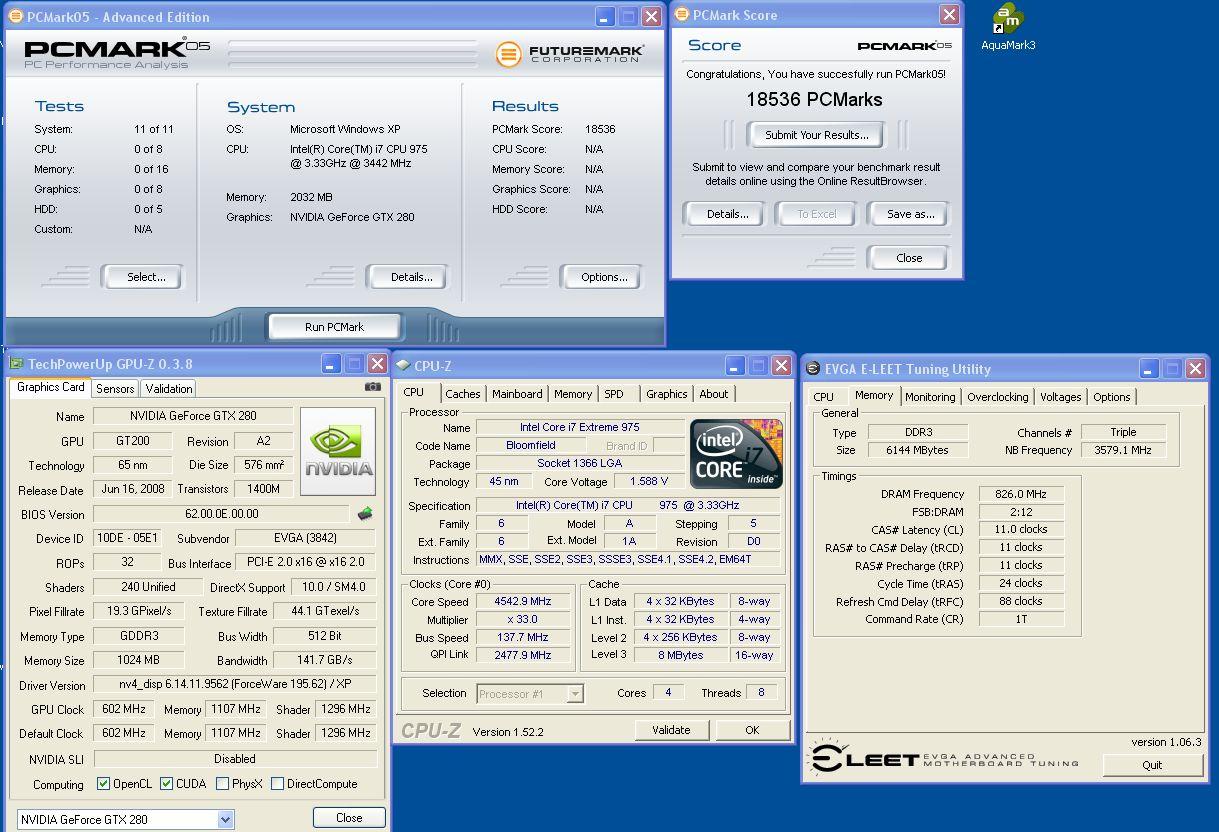Click the EVGA E-LEET title bar icon
Image resolution: width=1219 pixels, height=832 pixels.
(813, 369)
